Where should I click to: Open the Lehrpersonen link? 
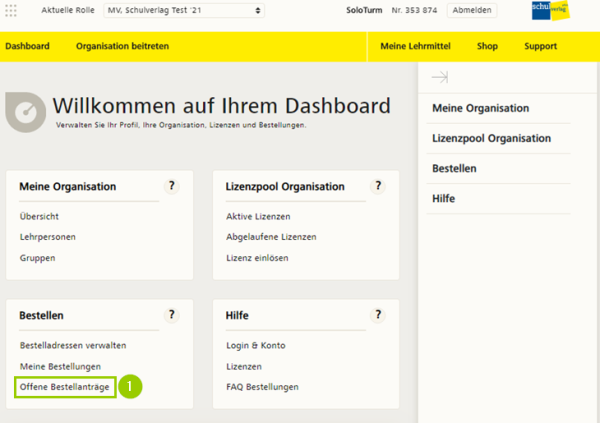point(48,237)
